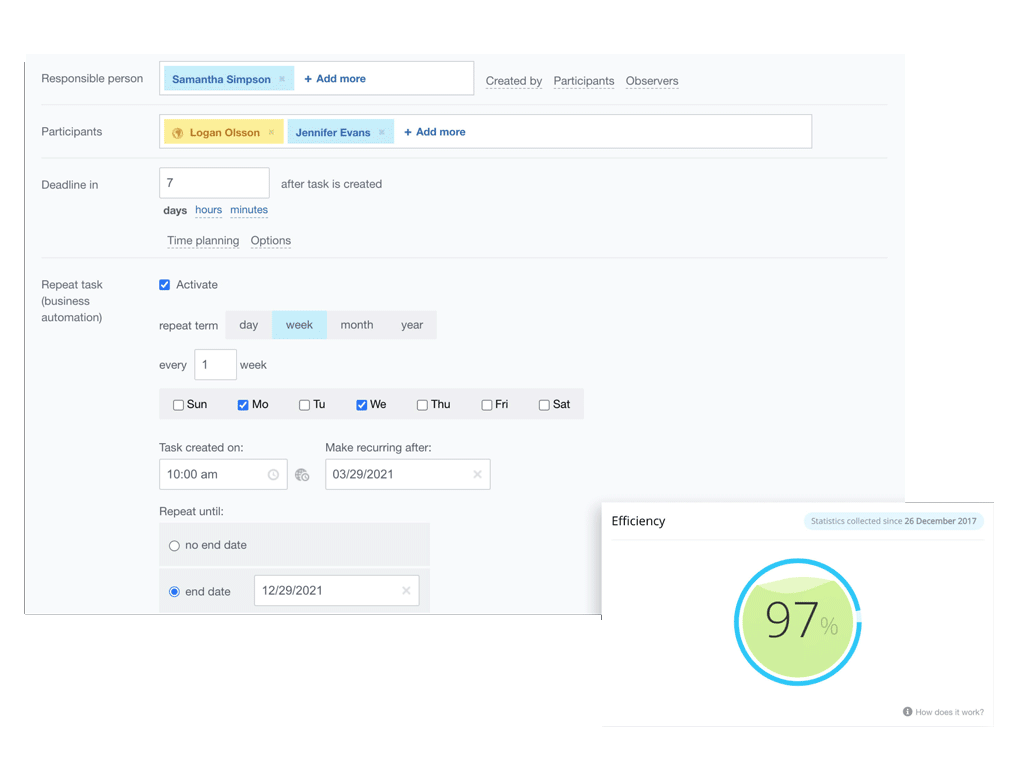Click the 97% efficiency gauge

[797, 622]
